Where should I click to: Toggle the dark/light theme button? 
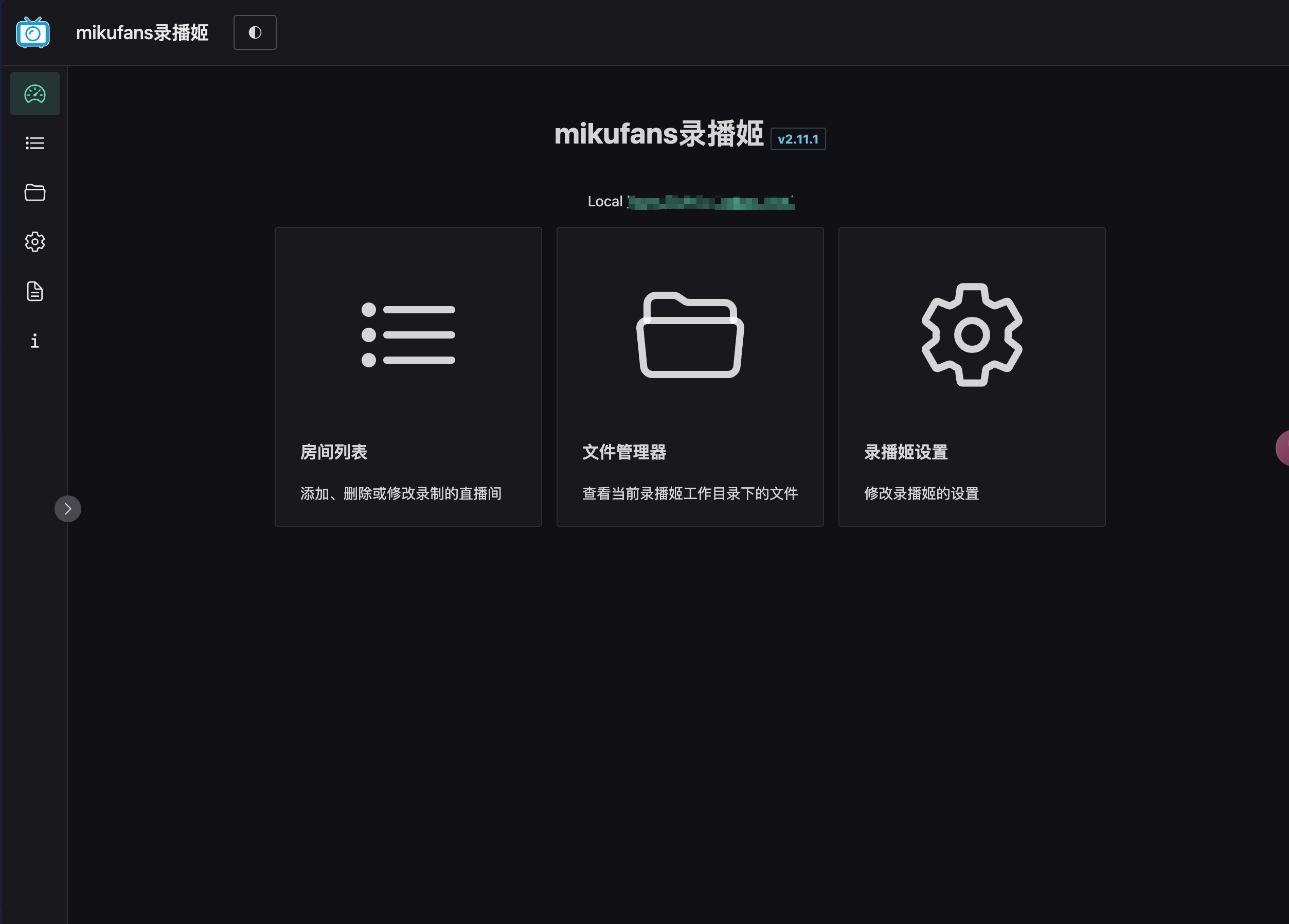(255, 33)
